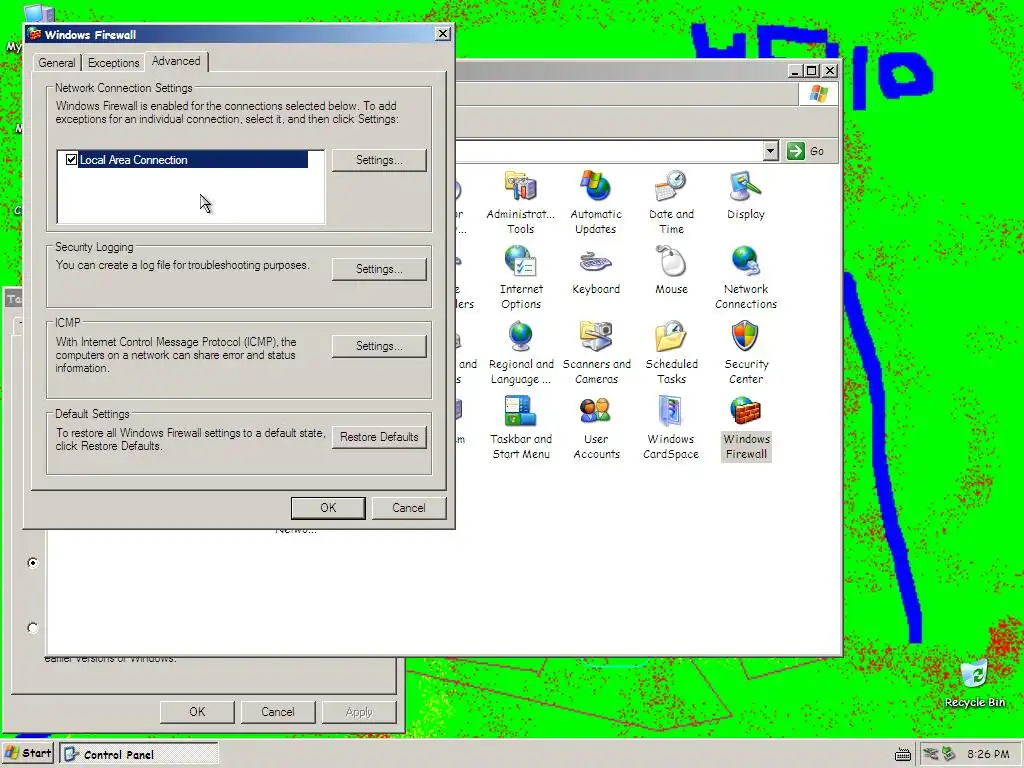This screenshot has height=768, width=1024.
Task: Click the Restore Defaults button
Action: 379,437
